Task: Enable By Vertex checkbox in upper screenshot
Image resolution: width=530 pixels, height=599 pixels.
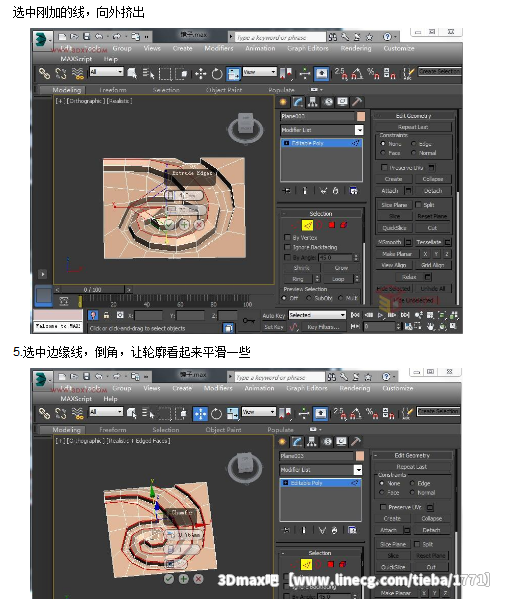Action: tap(287, 237)
